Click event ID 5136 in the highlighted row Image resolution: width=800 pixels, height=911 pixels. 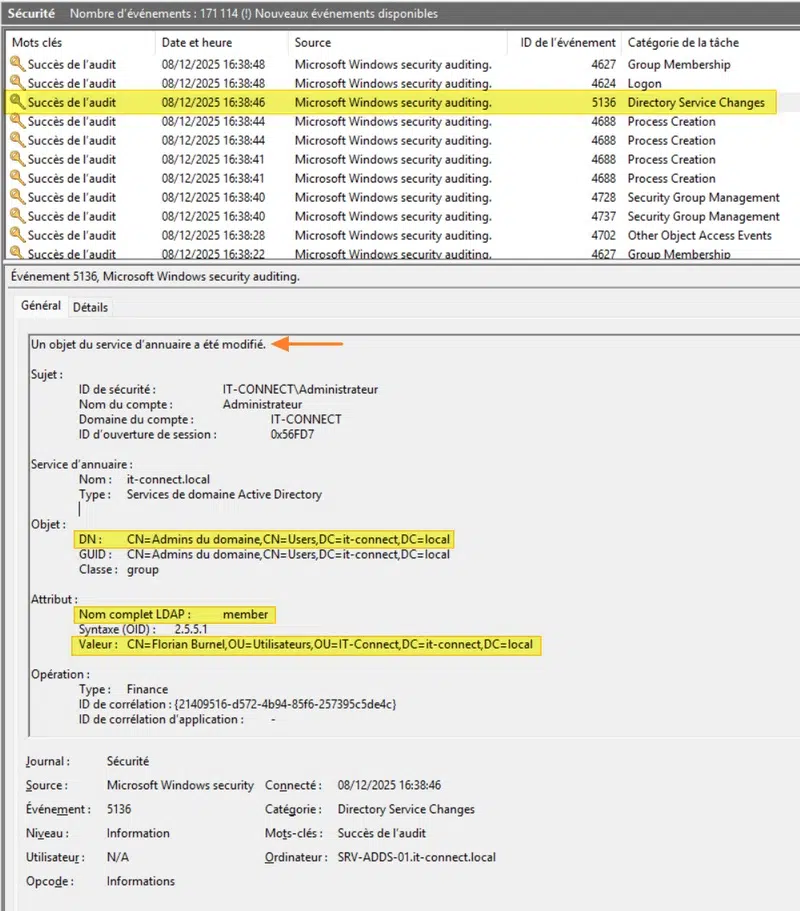604,102
